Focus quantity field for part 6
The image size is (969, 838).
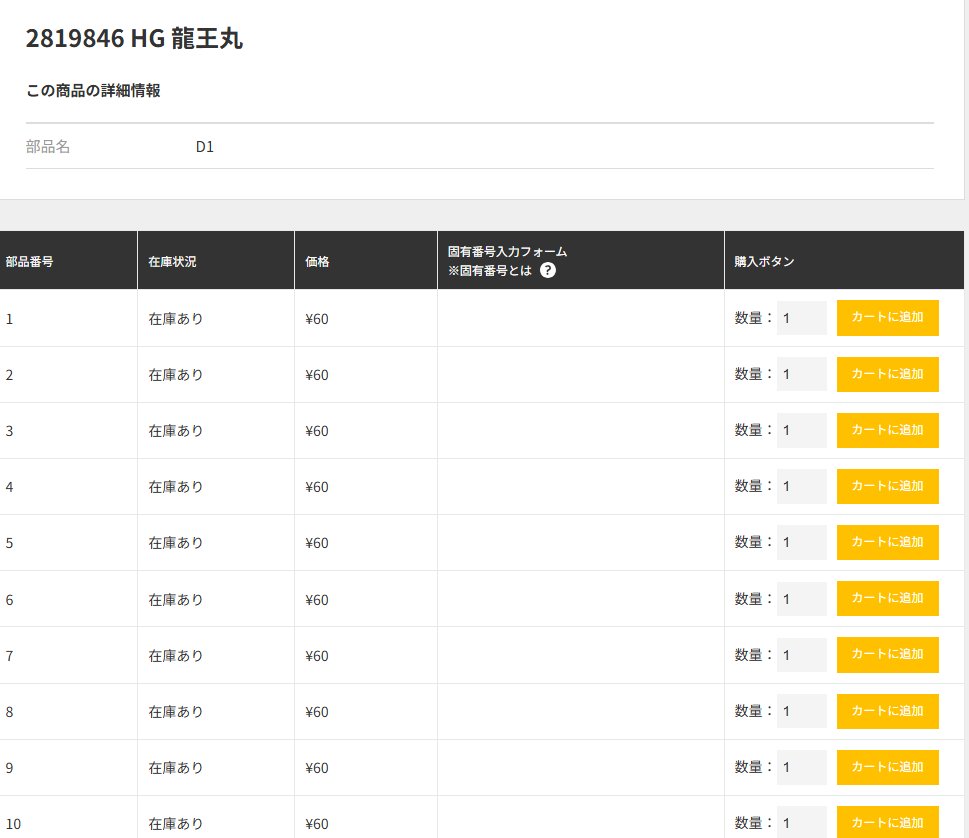tap(802, 599)
